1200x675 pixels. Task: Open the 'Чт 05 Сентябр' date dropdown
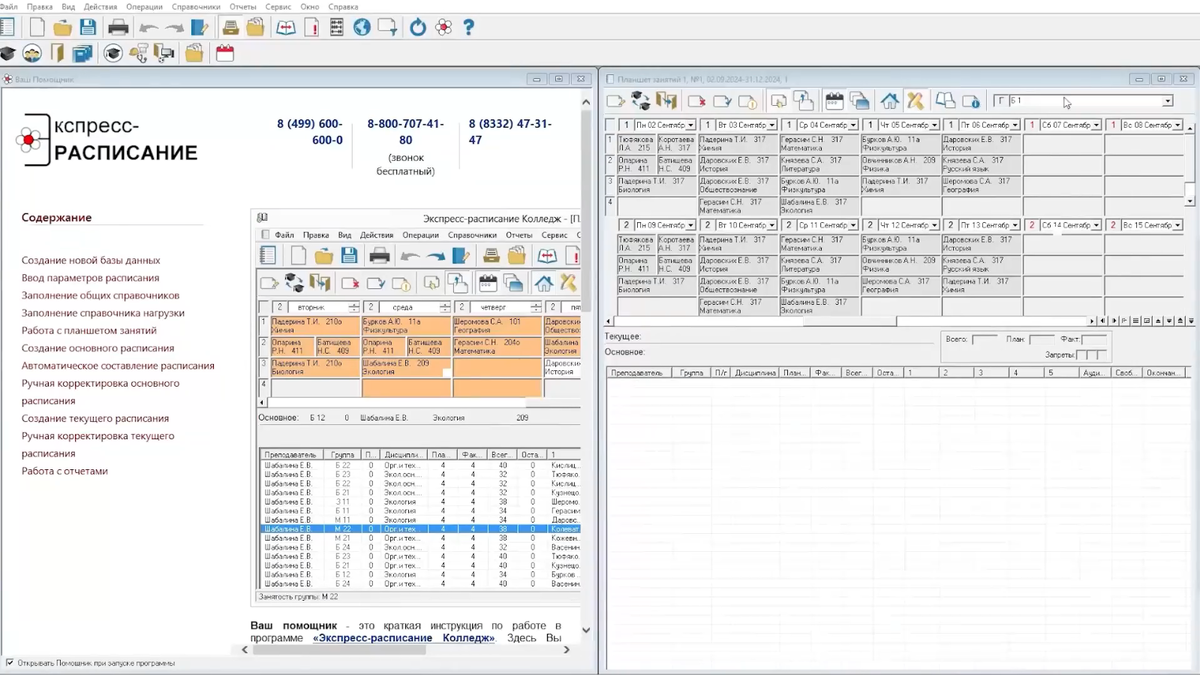[x=934, y=126]
